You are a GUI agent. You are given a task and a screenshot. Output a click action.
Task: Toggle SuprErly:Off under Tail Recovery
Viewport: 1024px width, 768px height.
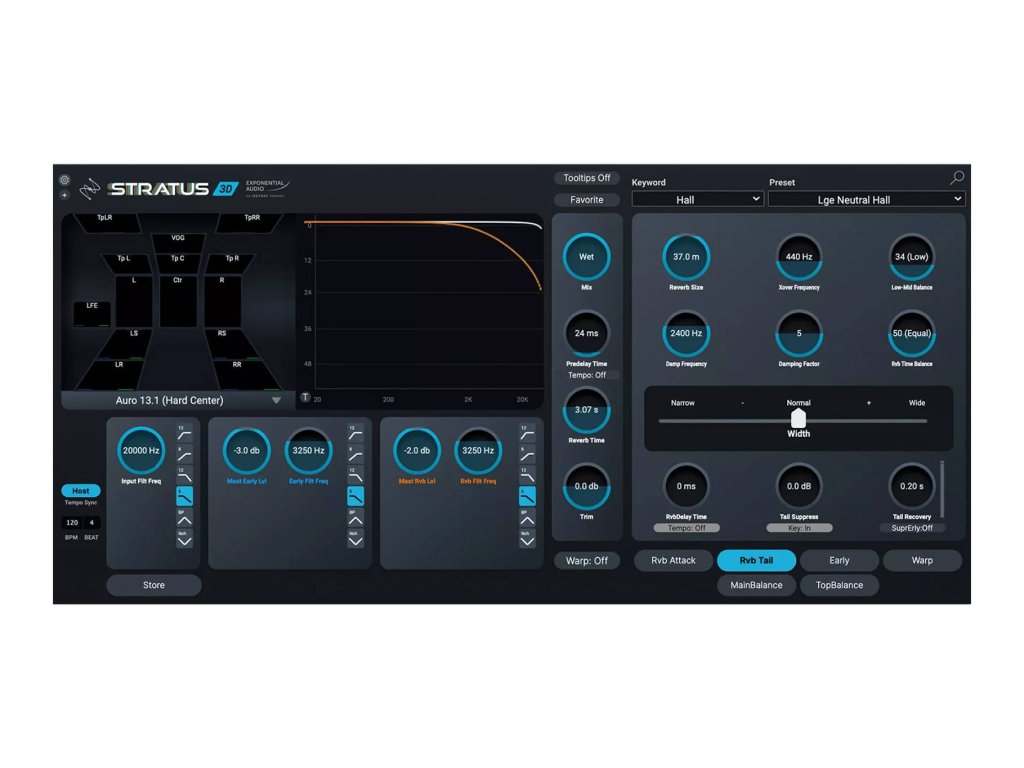click(912, 528)
